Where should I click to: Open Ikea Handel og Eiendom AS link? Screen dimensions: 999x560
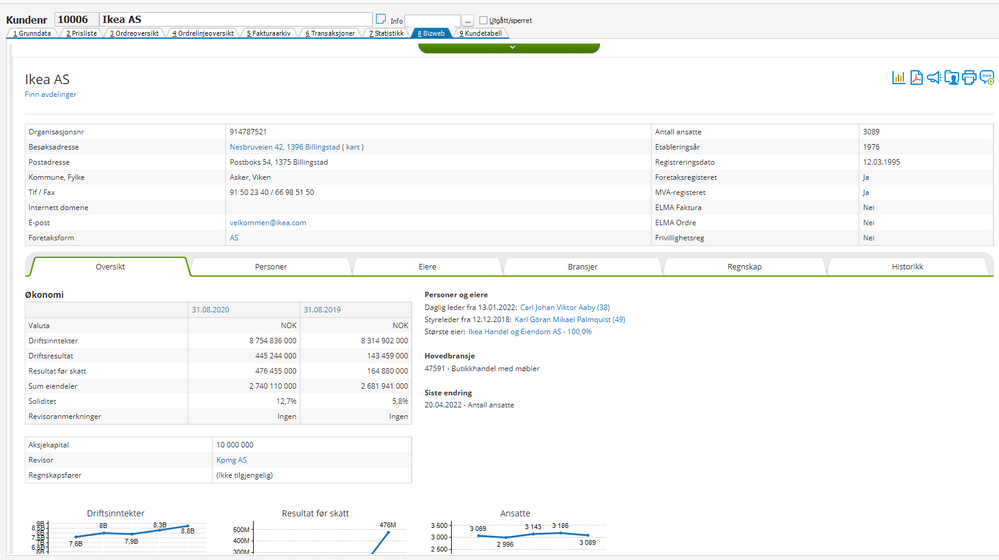pos(529,331)
